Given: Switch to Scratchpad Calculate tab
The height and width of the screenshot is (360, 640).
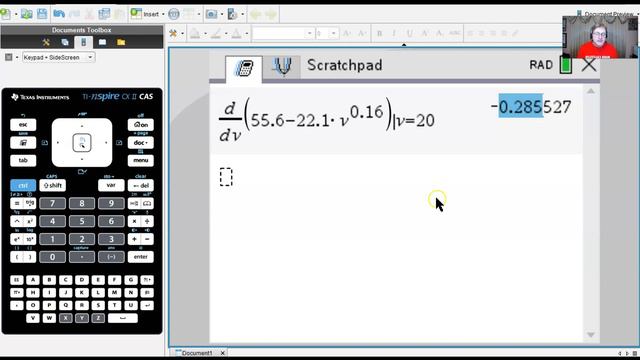Looking at the screenshot, I should (x=244, y=68).
